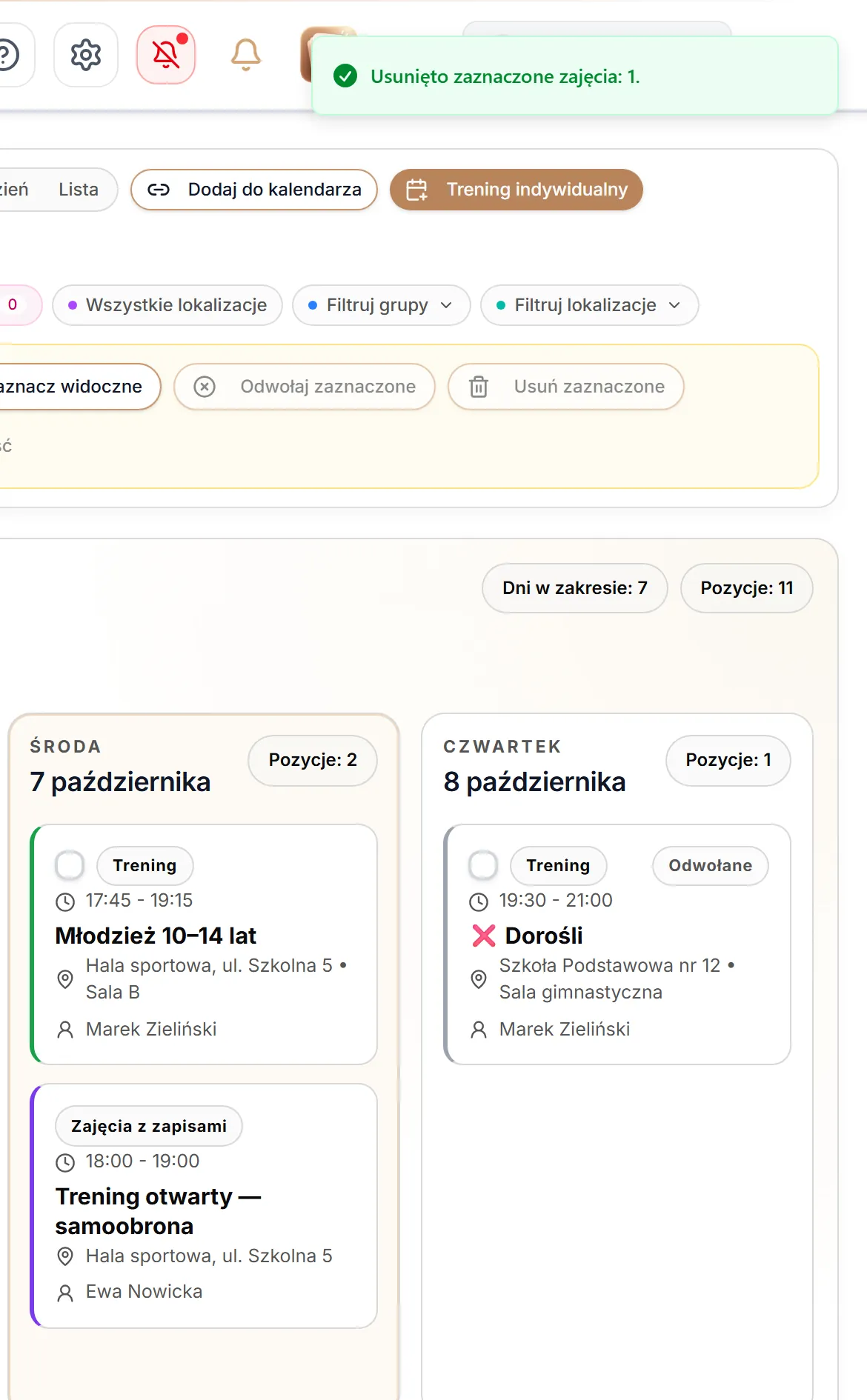Open the Trening otwarty — samoobrona card
Image resolution: width=867 pixels, height=1400 pixels.
204,1206
